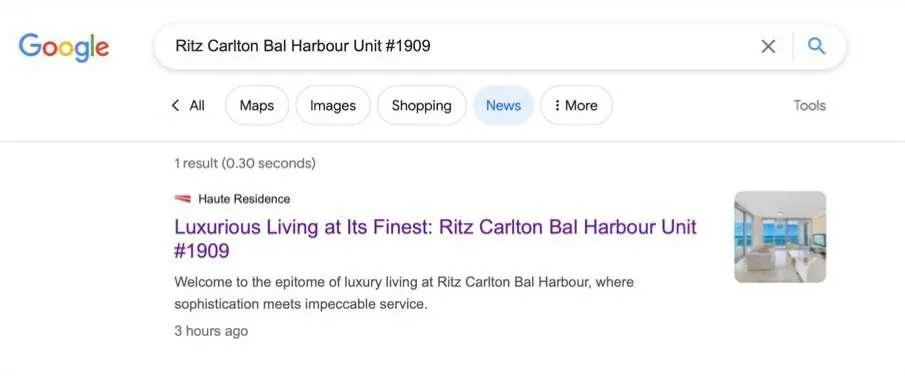Open the Luxurious Living at Its Finest headline
Viewport: 905px width, 376px height.
coord(435,239)
